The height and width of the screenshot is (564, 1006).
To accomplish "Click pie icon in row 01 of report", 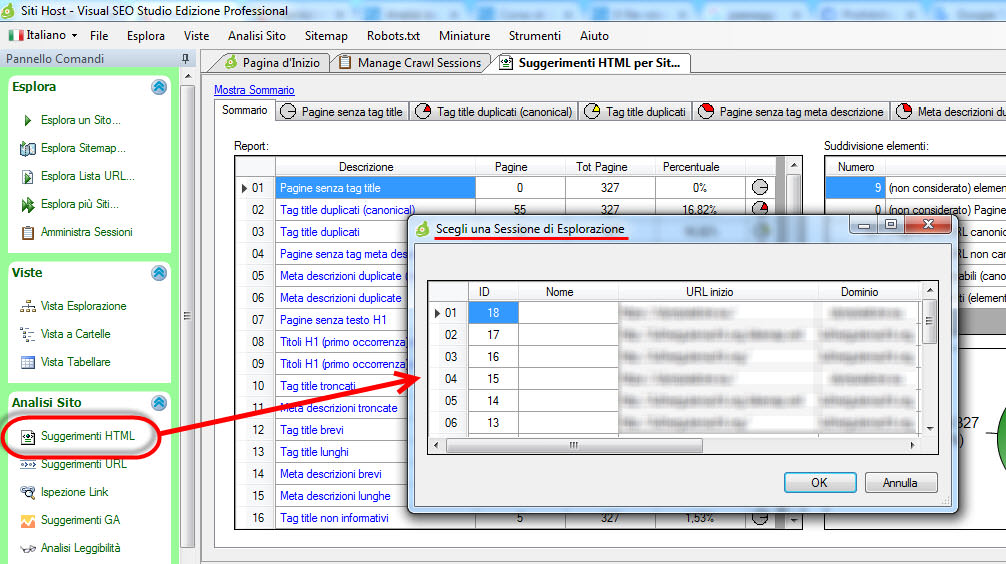I will [760, 187].
